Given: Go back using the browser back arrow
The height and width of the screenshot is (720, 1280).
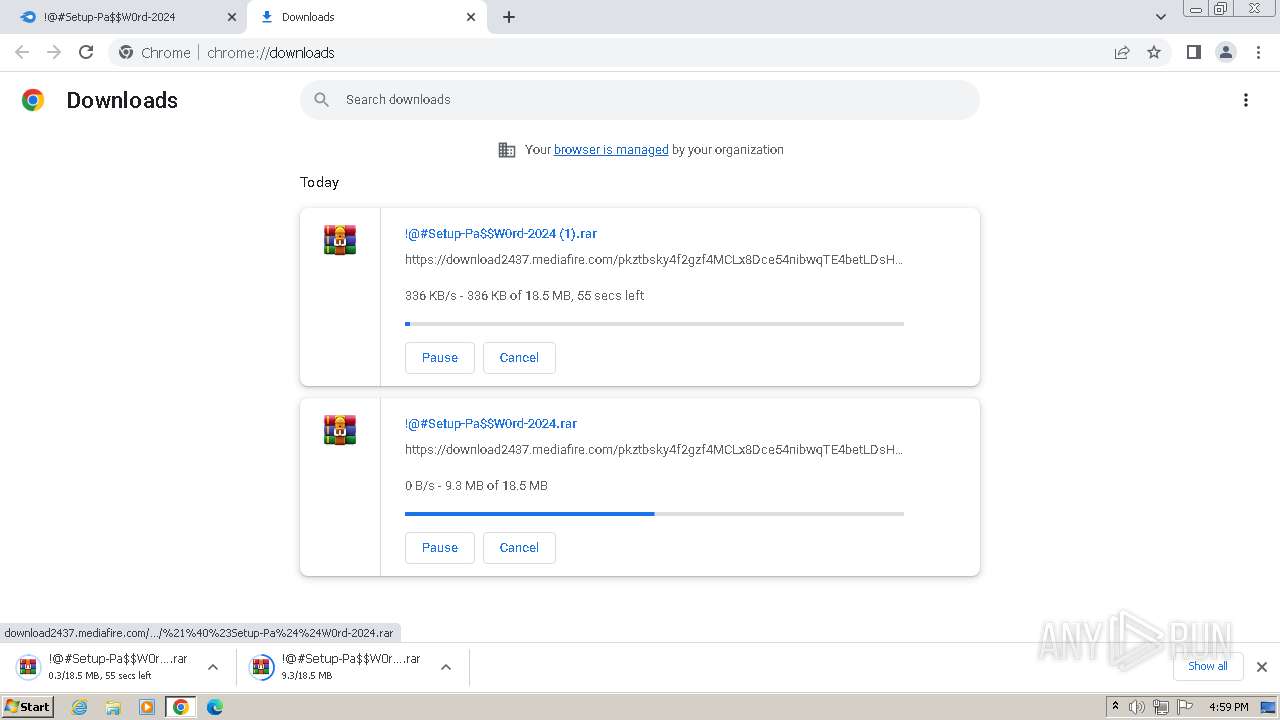Looking at the screenshot, I should (22, 52).
